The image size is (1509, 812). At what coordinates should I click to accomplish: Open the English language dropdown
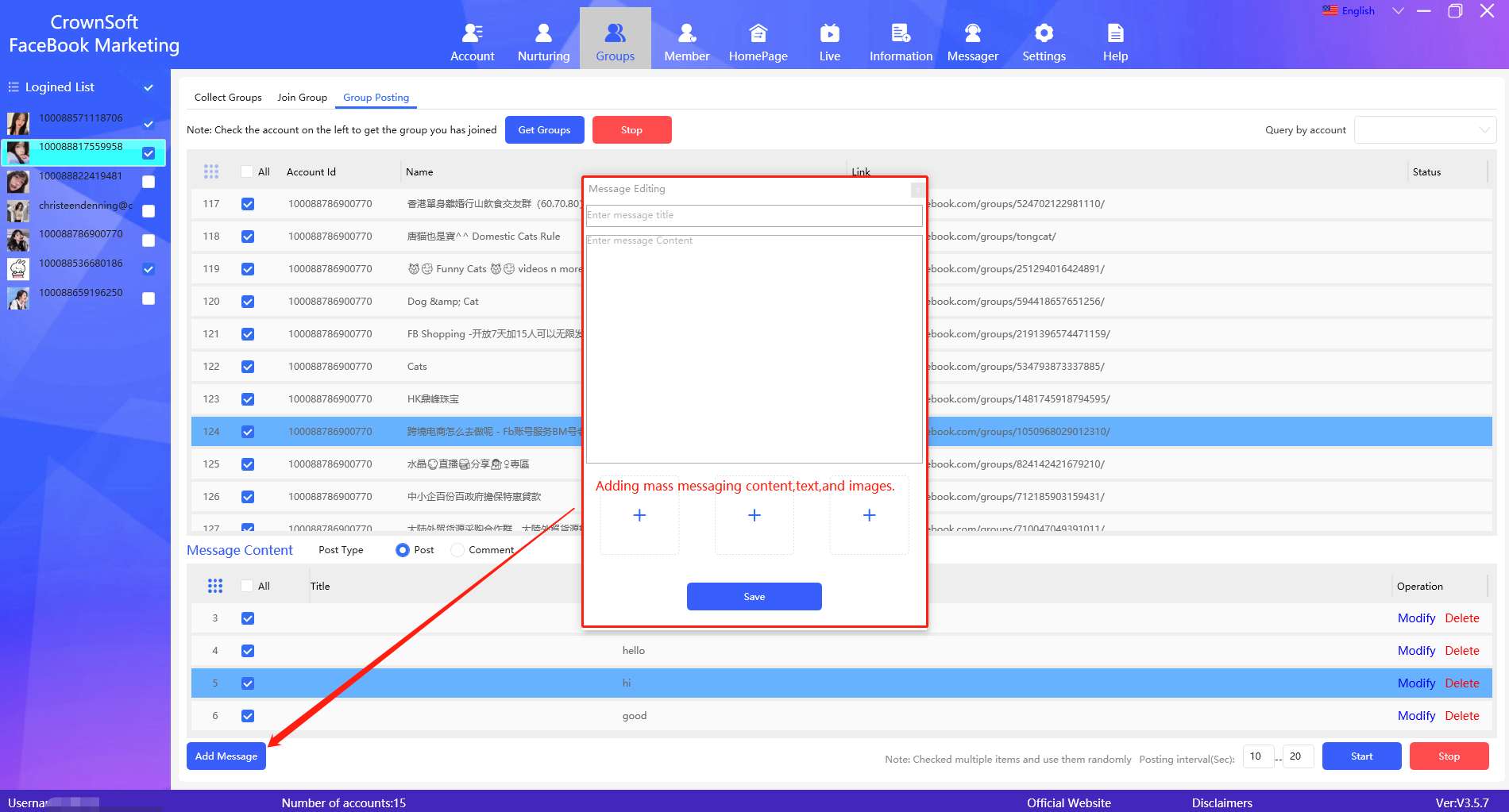pos(1349,11)
